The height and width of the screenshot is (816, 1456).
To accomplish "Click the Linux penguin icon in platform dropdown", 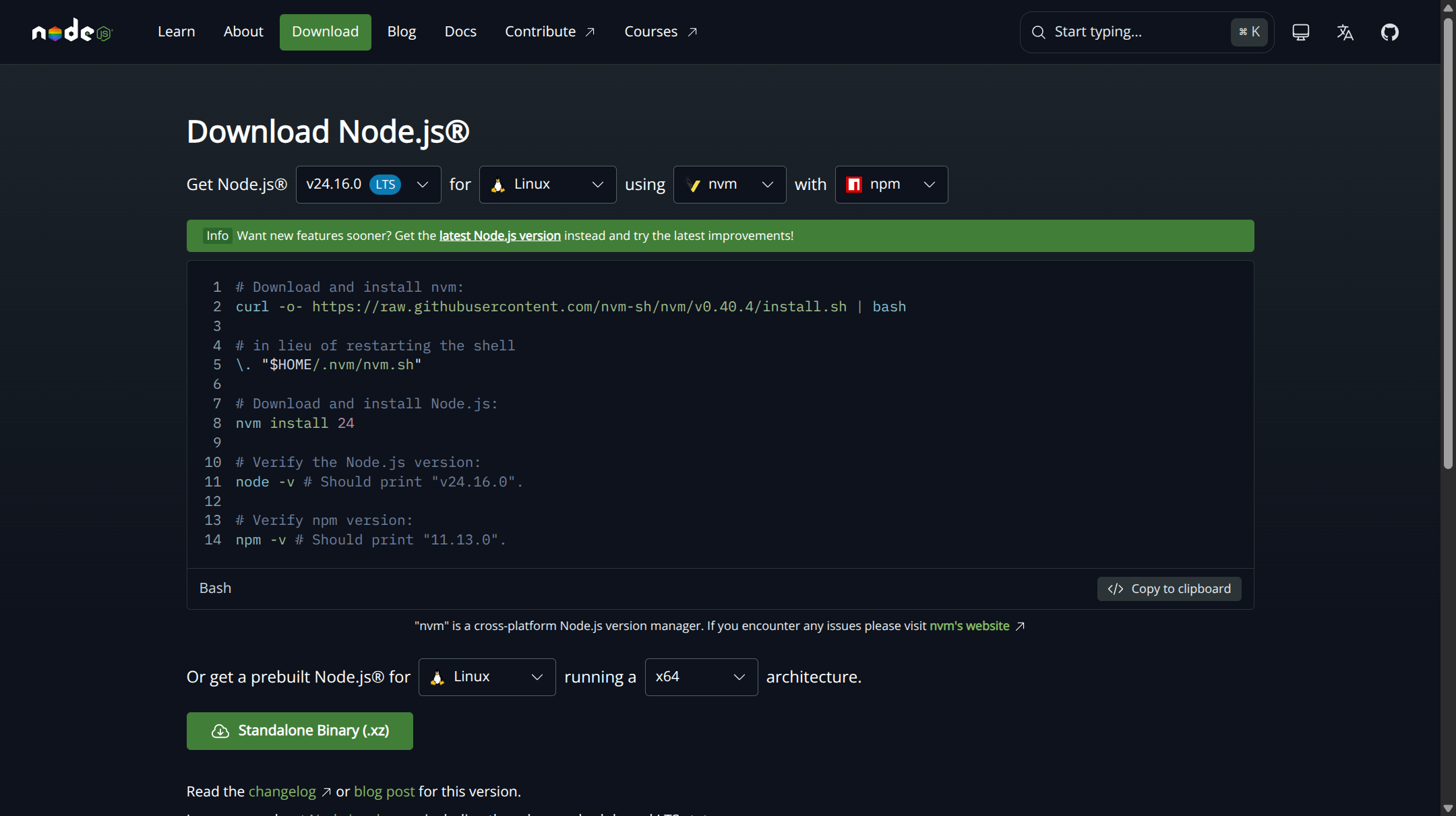I will pyautogui.click(x=498, y=185).
